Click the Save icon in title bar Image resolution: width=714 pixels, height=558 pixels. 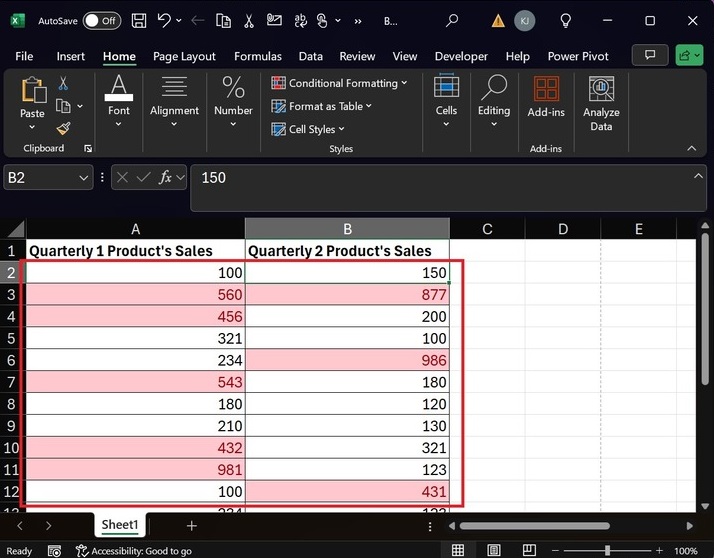(x=138, y=20)
